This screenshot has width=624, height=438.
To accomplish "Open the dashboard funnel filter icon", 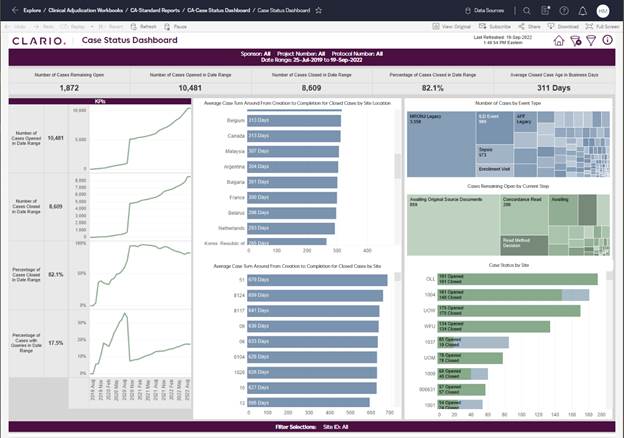I will 590,41.
